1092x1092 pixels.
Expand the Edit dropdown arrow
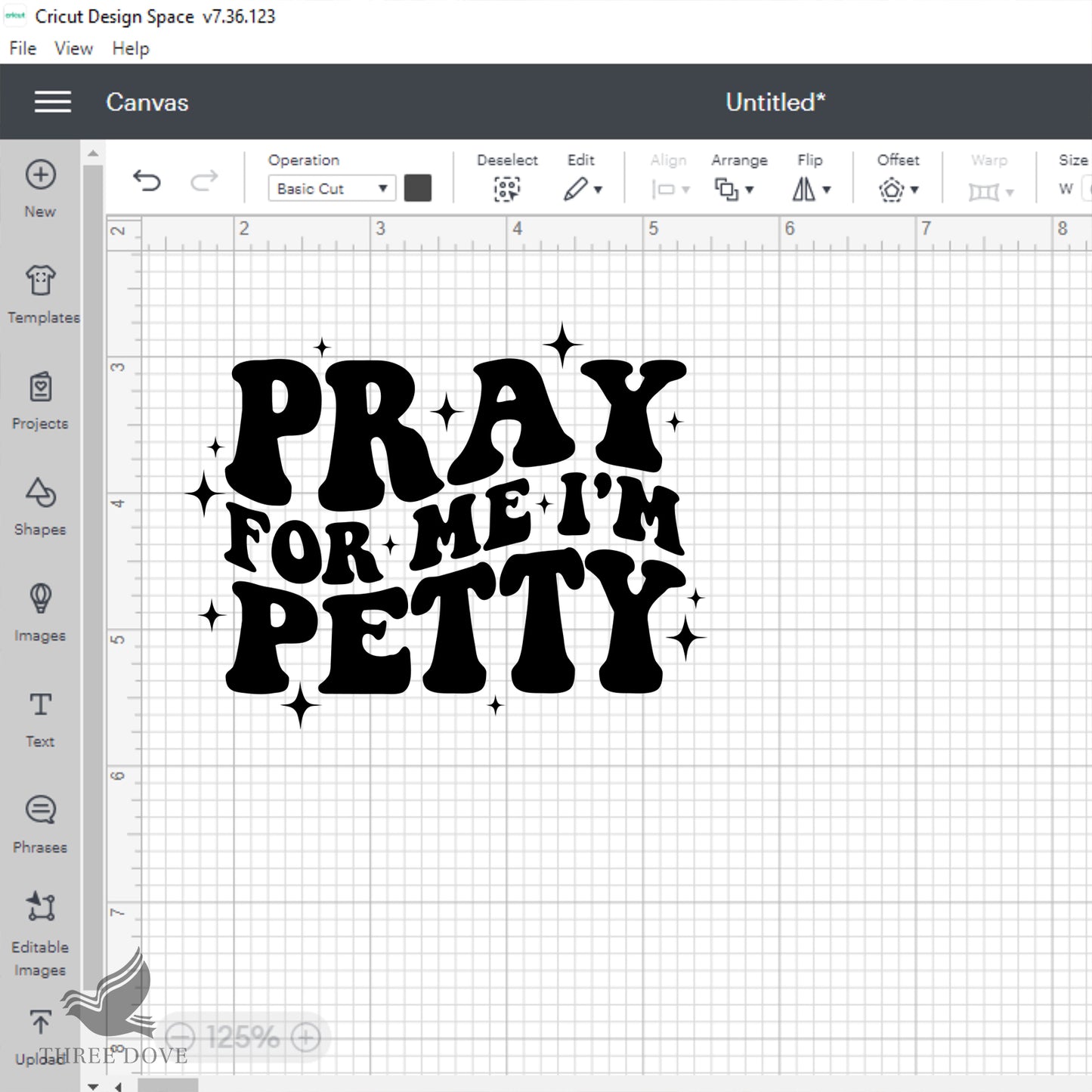point(599,190)
